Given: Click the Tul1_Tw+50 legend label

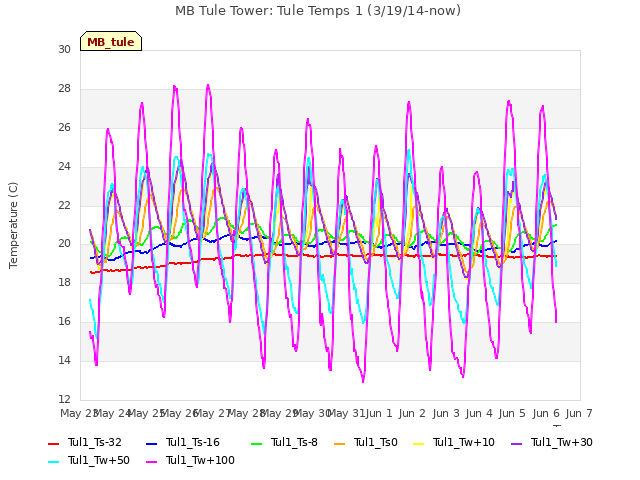Looking at the screenshot, I should click(x=99, y=460).
